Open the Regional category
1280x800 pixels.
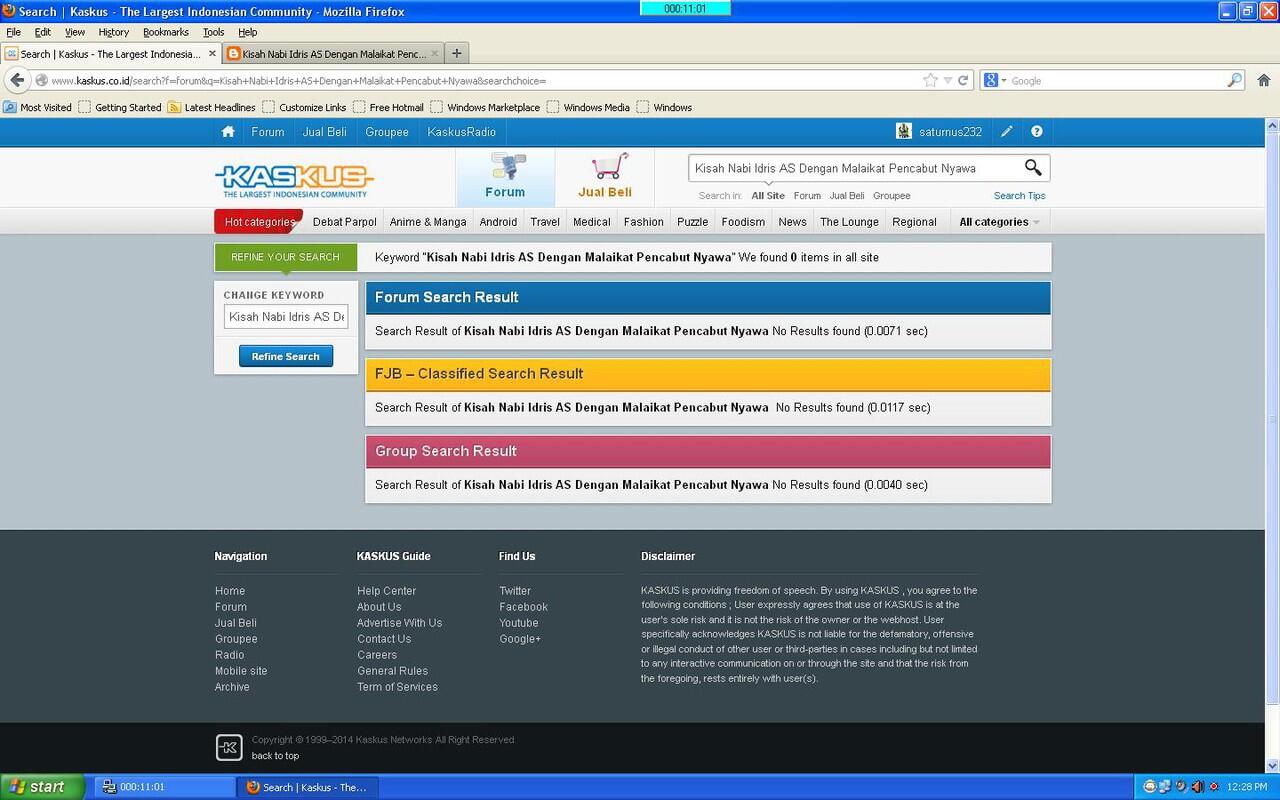(914, 222)
